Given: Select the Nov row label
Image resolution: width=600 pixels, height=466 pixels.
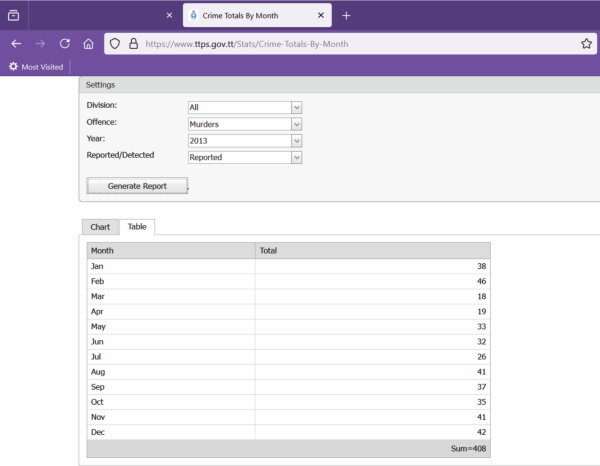Looking at the screenshot, I should click(98, 417).
